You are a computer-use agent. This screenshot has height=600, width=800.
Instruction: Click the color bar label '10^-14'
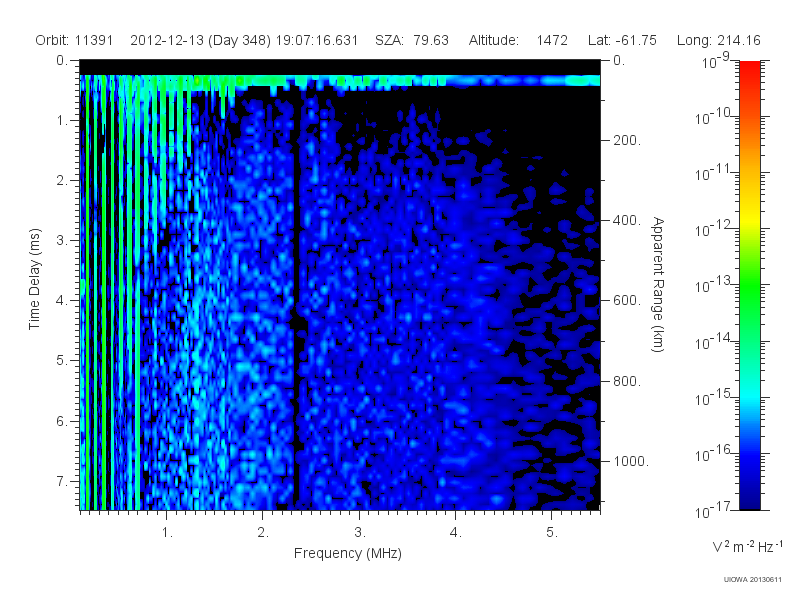(715, 341)
